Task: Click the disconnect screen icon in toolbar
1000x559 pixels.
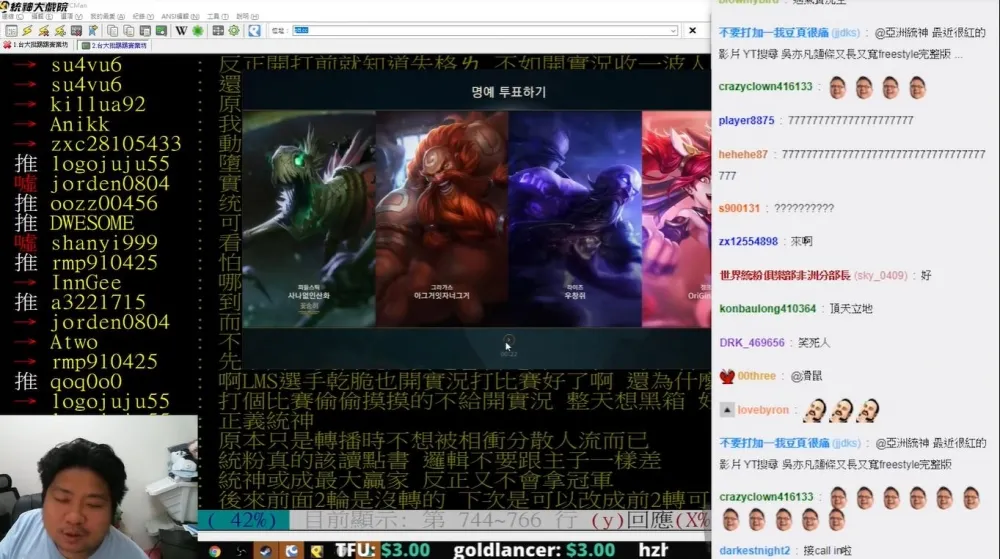Action: (77, 31)
